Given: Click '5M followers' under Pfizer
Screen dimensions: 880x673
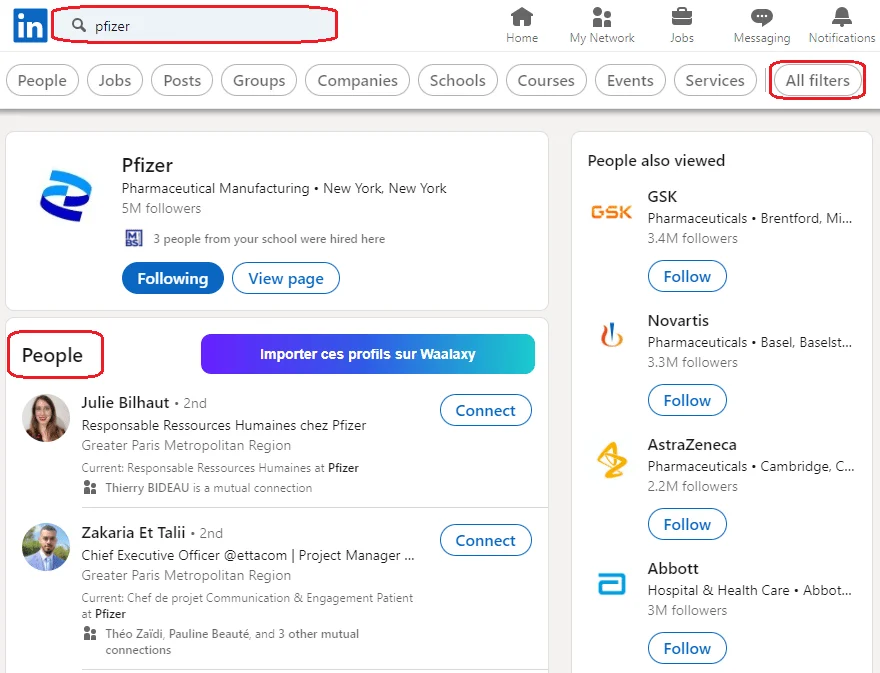Looking at the screenshot, I should coord(161,208).
